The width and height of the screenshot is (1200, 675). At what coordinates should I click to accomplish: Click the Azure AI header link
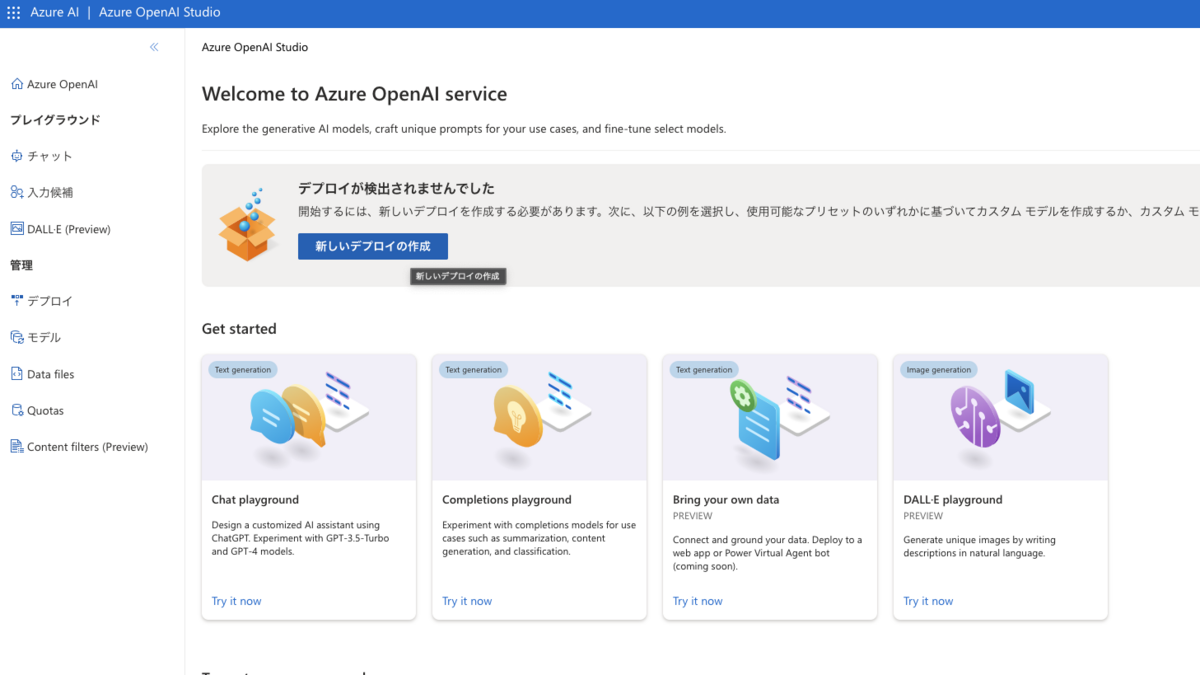tap(56, 13)
